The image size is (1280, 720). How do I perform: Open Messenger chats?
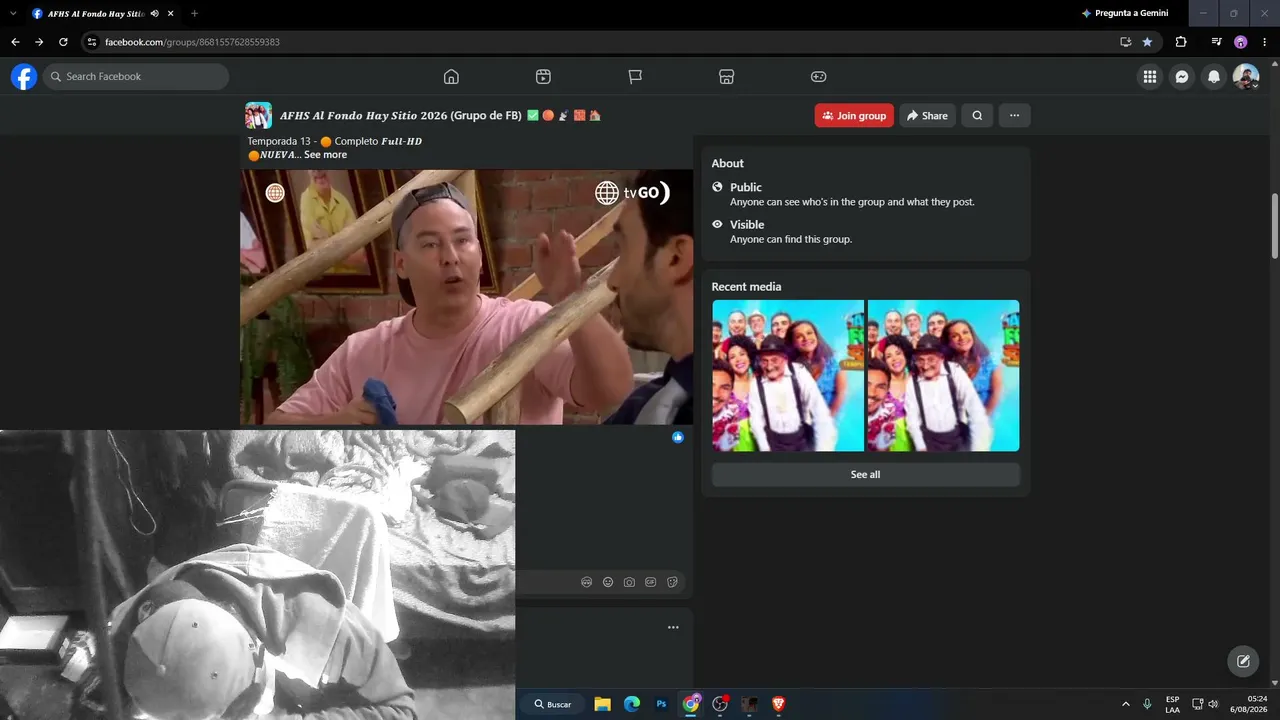point(1182,77)
